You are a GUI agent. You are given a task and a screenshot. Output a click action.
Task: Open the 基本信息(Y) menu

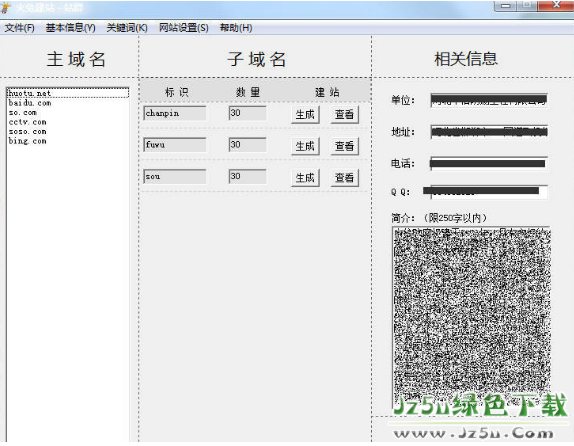point(70,28)
